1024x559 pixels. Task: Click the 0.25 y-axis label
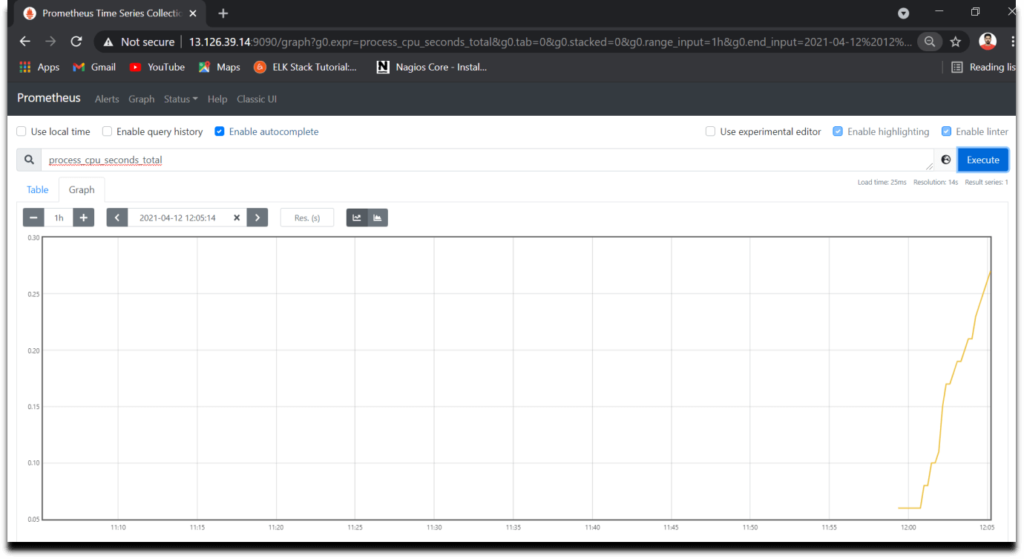pos(33,295)
